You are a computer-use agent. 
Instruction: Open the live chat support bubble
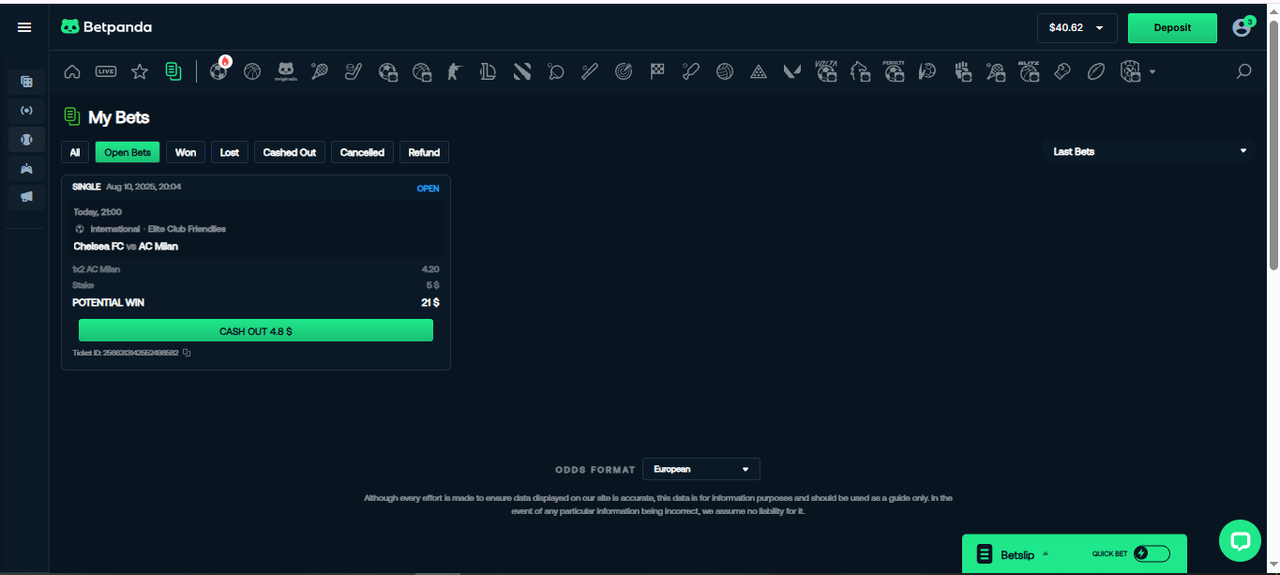pos(1240,541)
